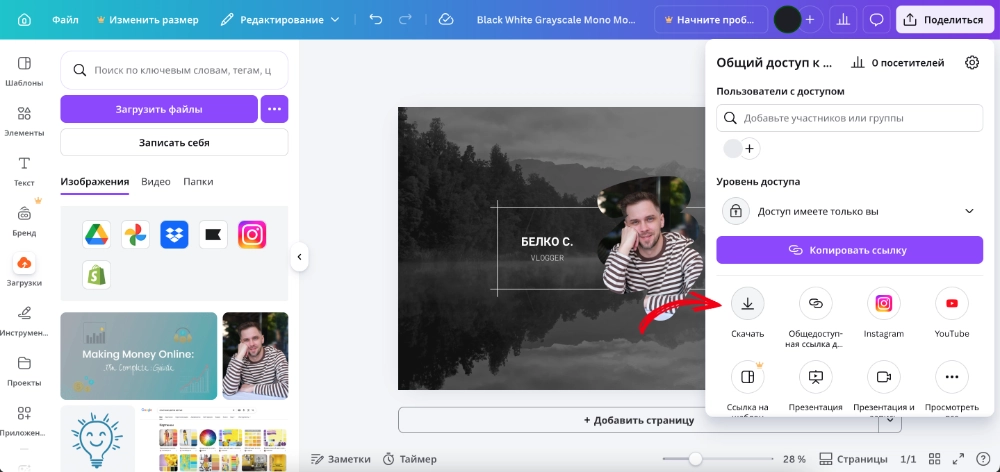Image resolution: width=1000 pixels, height=472 pixels.
Task: Expand Доступ имеете только вы dropdown
Action: [x=849, y=211]
